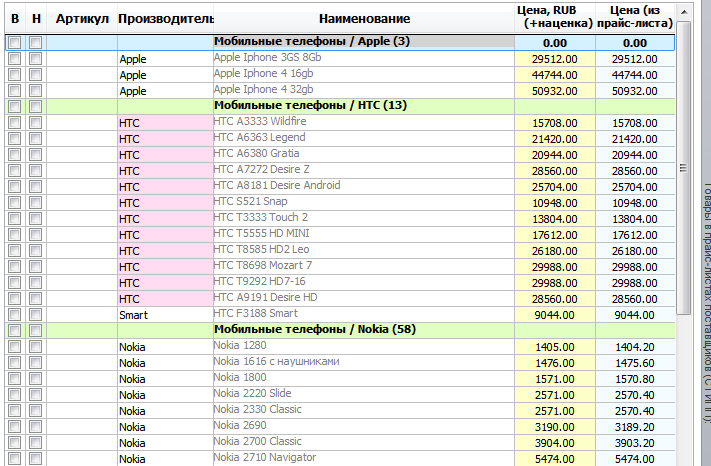The image size is (711, 466).
Task: Click price-list value 1404.20
Action: coord(635,347)
